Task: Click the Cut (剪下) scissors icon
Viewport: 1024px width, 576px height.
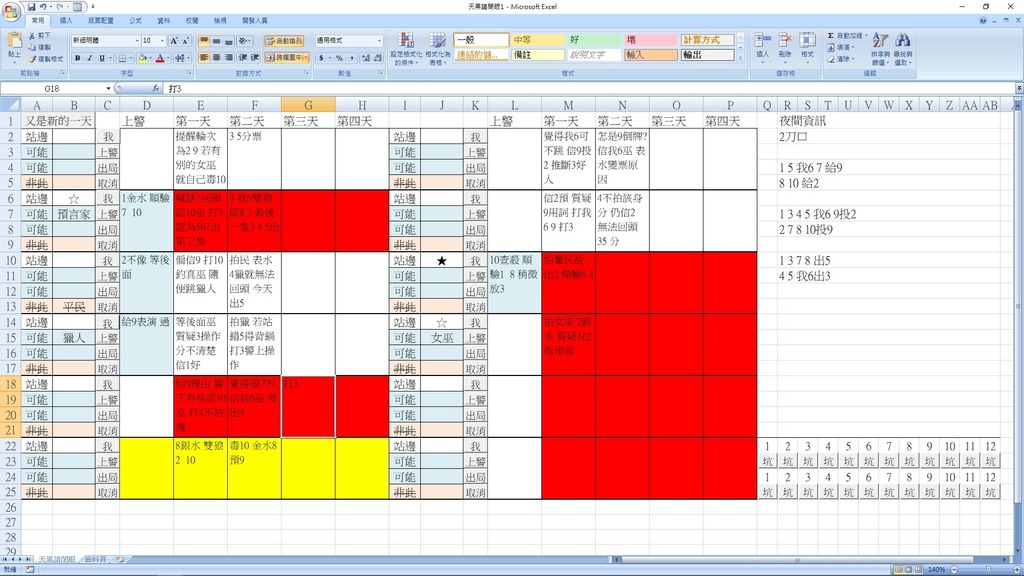Action: click(32, 36)
